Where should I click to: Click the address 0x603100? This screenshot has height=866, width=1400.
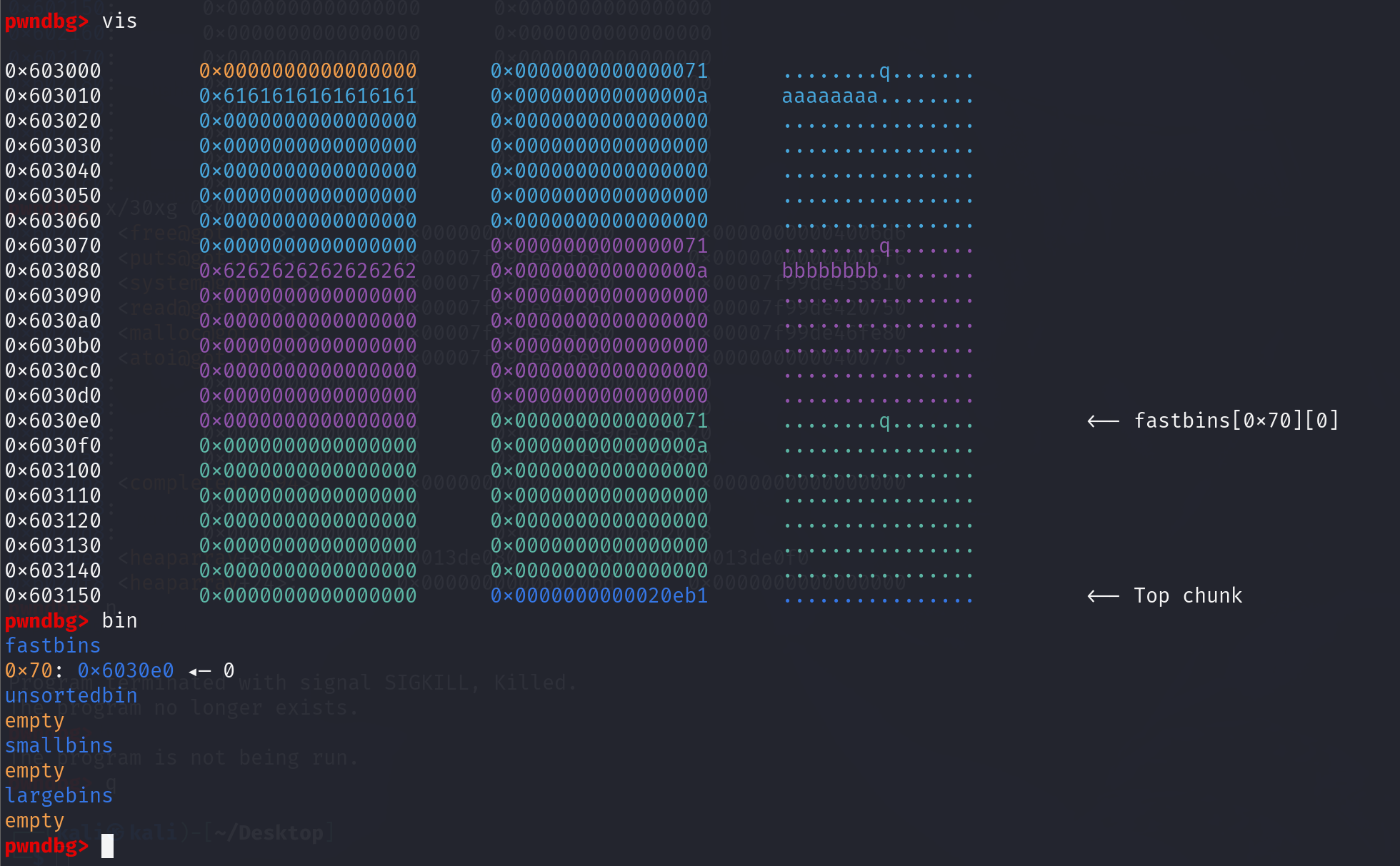point(53,470)
